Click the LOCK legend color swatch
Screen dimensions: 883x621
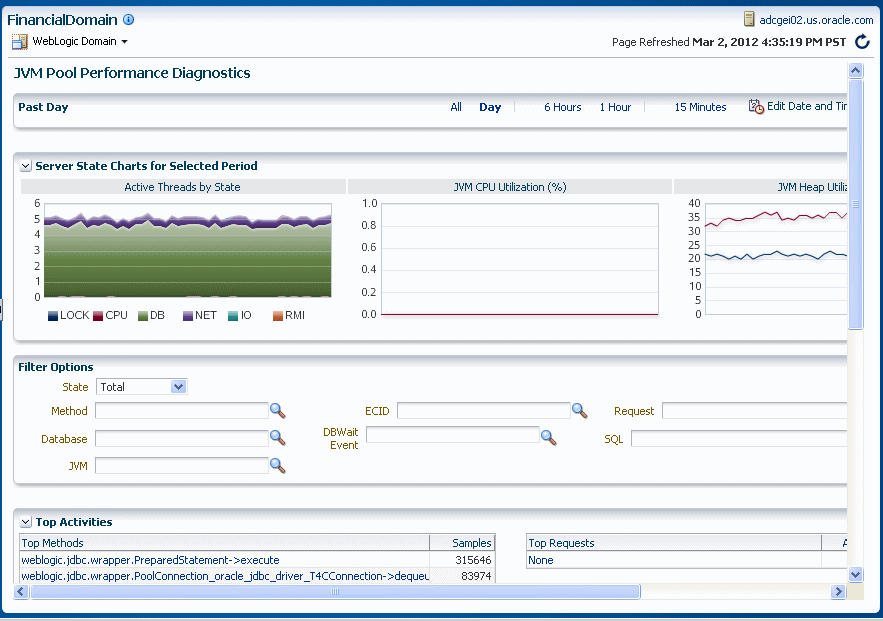click(x=53, y=316)
